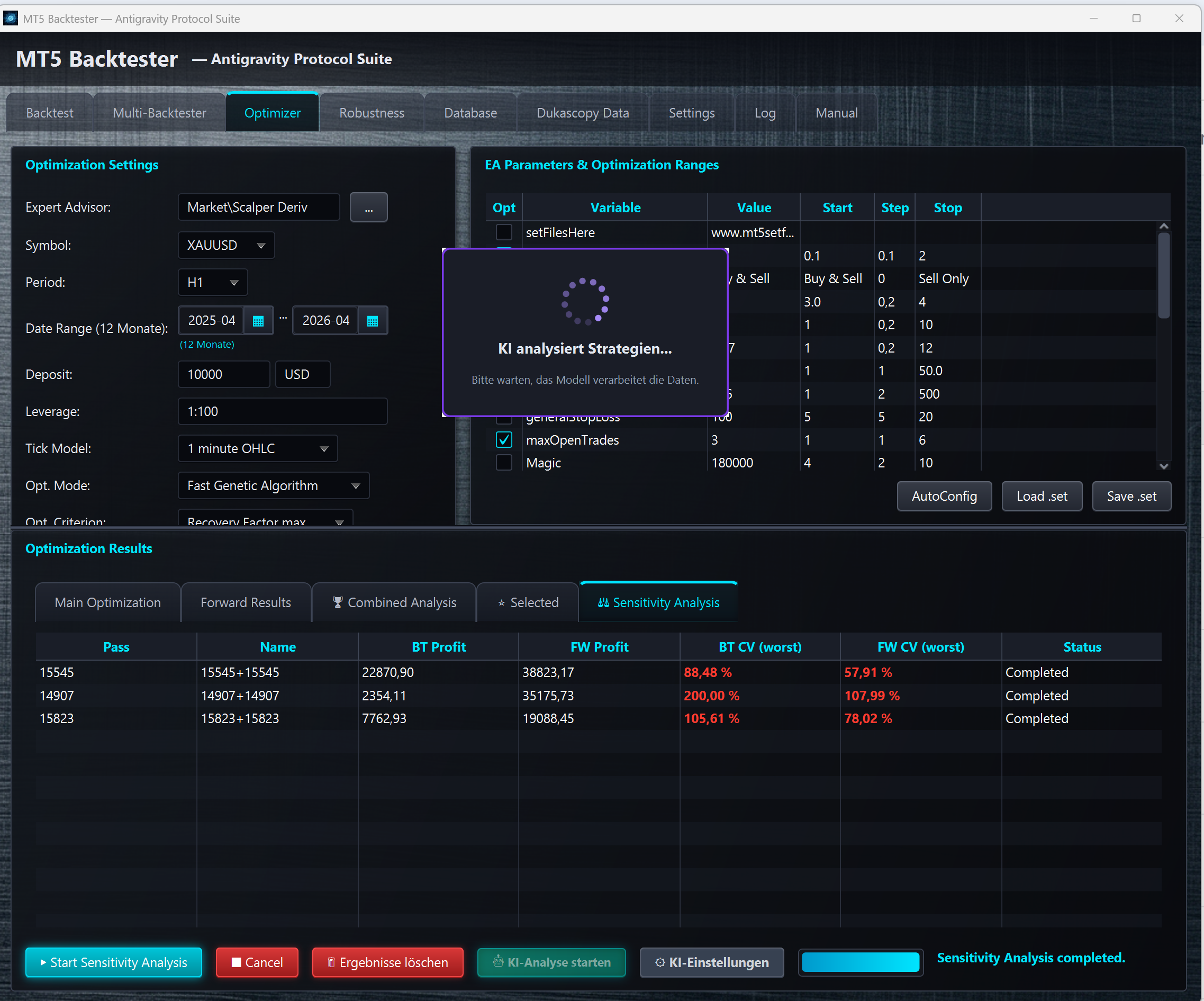Viewport: 1204px width, 1001px height.
Task: Click the USD currency field
Action: pyautogui.click(x=303, y=374)
